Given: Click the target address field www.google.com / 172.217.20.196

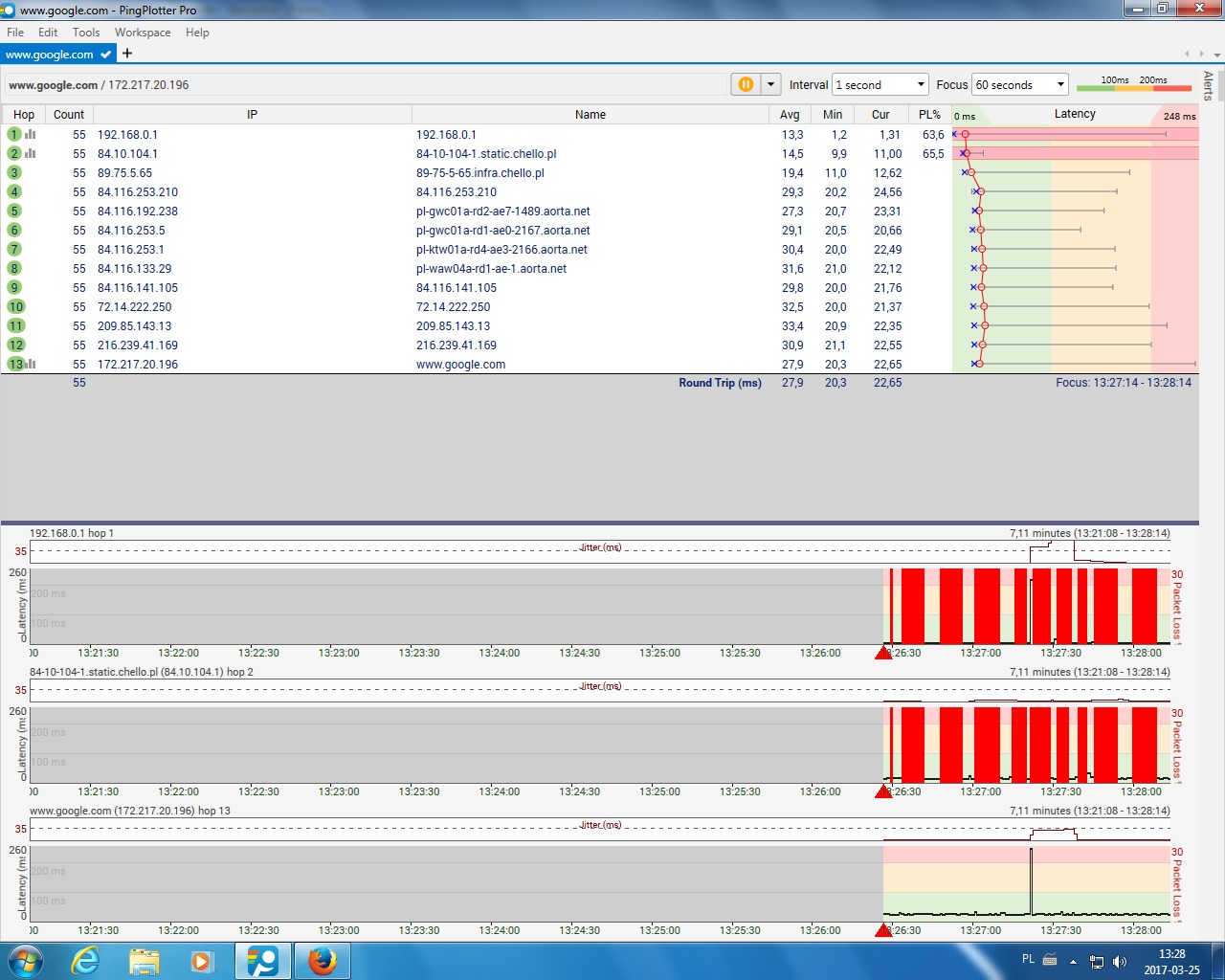Looking at the screenshot, I should point(367,84).
